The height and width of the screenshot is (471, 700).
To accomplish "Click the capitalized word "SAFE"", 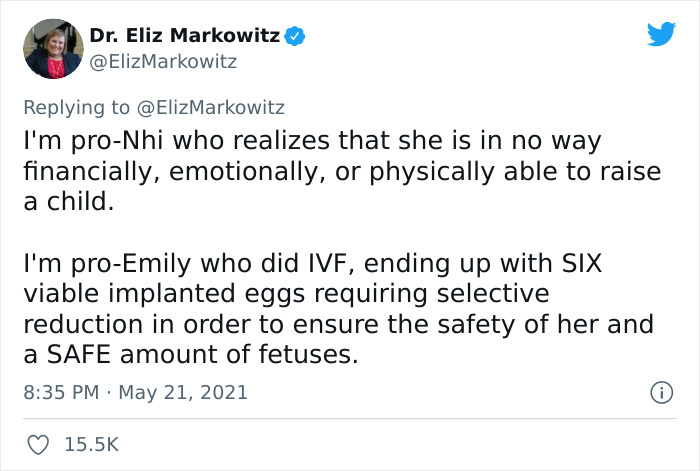I will (96, 354).
